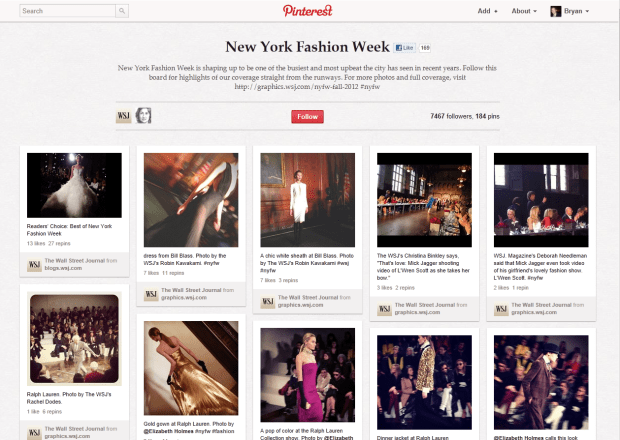Screen dimensions: 620x440
Task: Open the leopard dinner jacket photo
Action: 424,382
